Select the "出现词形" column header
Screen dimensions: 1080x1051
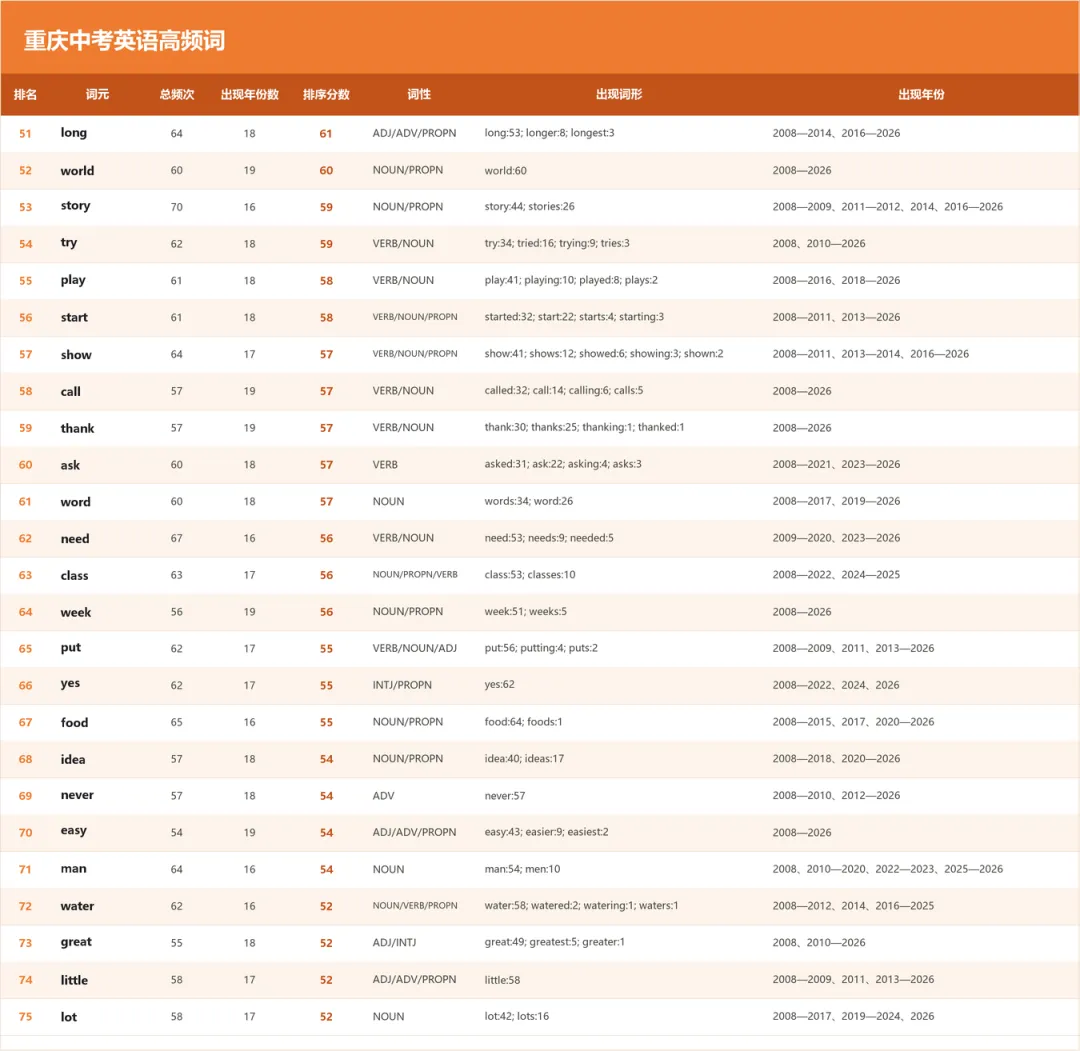619,94
